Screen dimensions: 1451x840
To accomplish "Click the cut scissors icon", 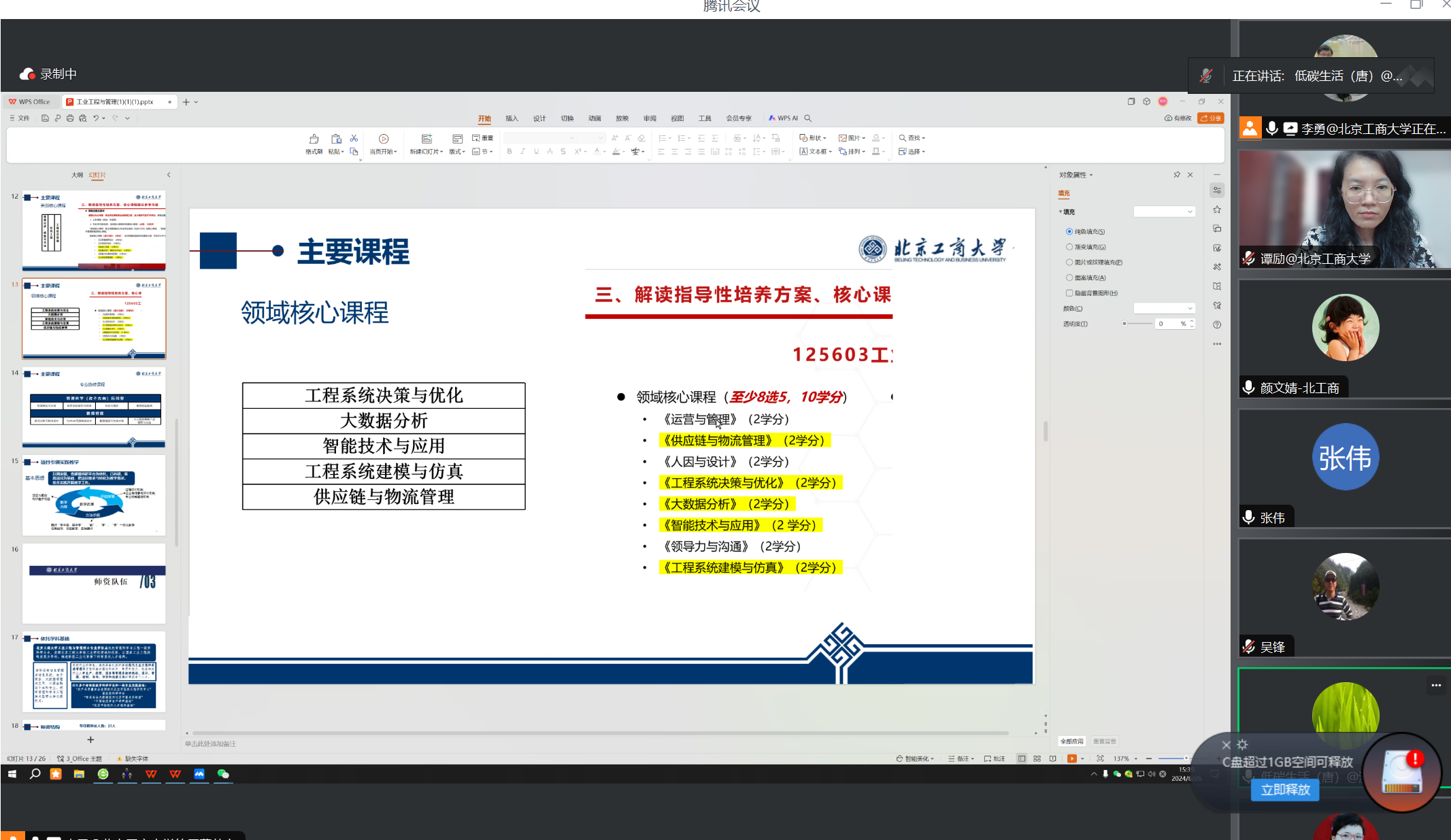I will tap(354, 138).
